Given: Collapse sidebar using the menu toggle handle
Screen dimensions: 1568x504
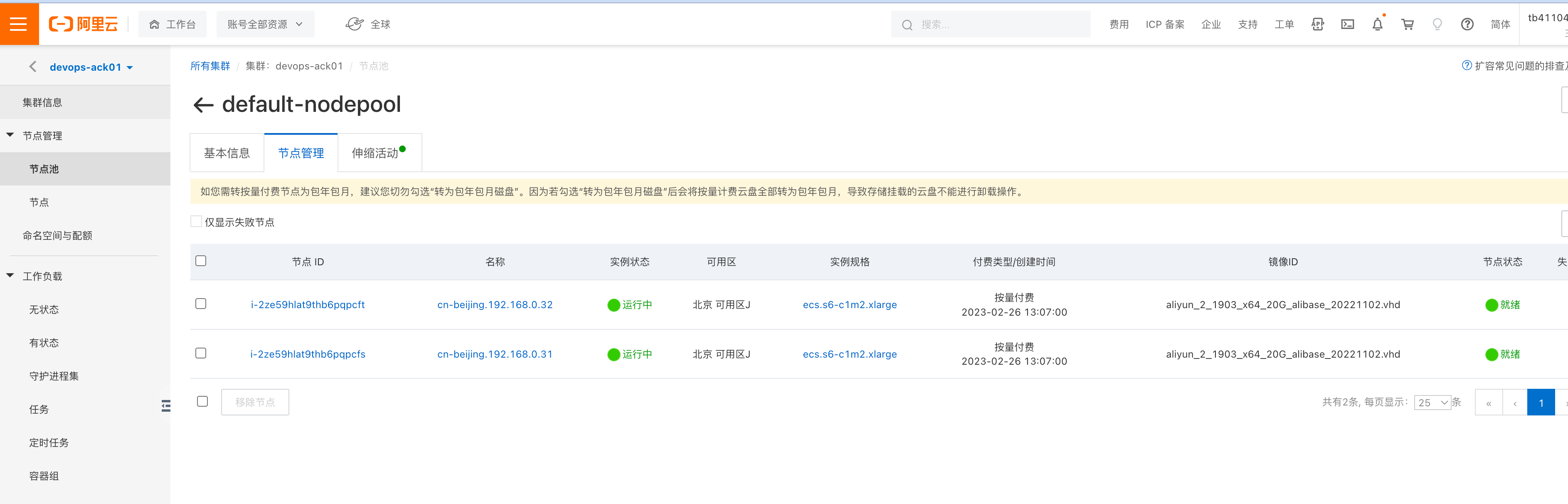Looking at the screenshot, I should pos(165,405).
